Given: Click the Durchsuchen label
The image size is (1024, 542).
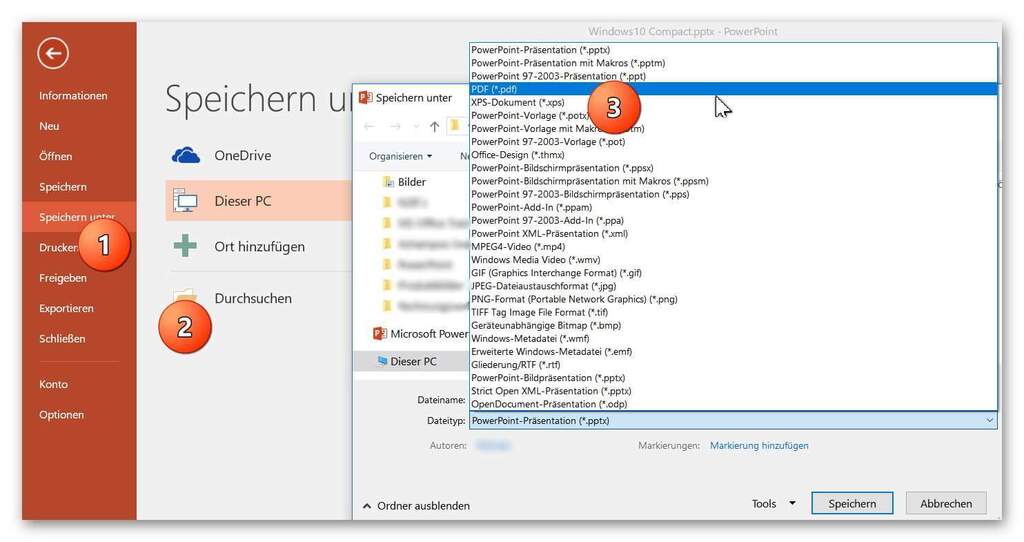Looking at the screenshot, I should tap(253, 298).
